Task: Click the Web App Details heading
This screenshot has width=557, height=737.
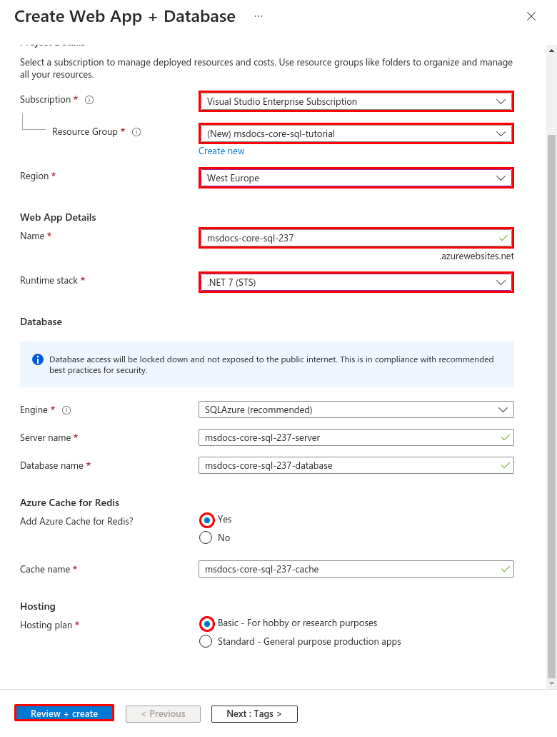Action: click(58, 217)
